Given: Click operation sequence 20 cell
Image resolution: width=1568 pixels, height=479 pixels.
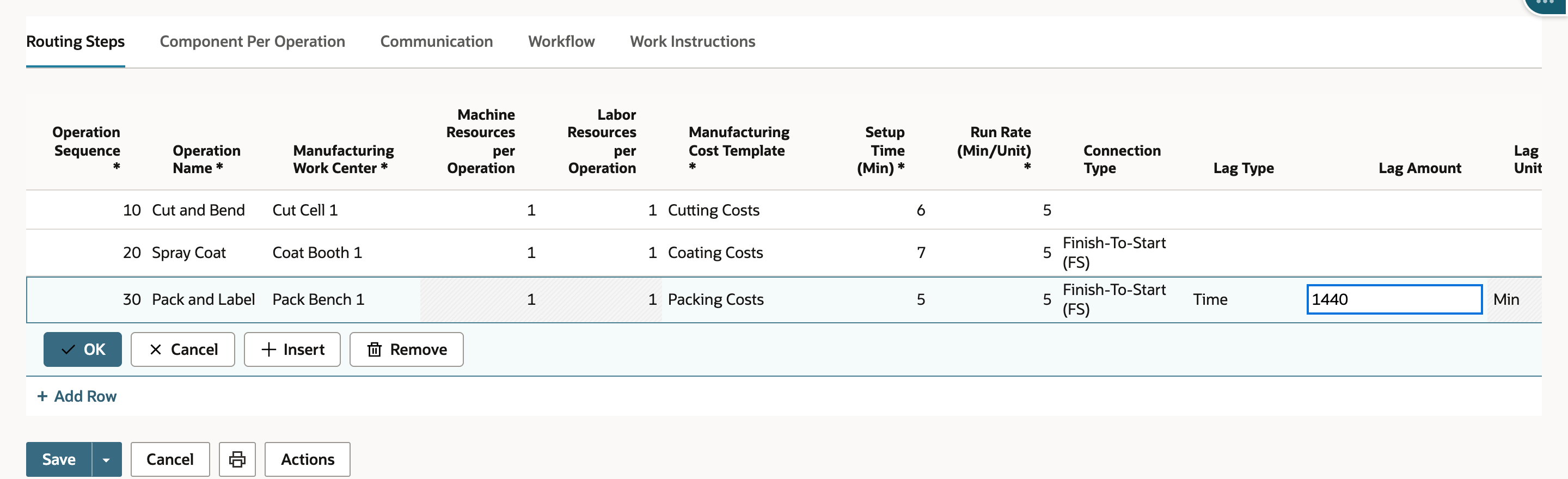Looking at the screenshot, I should 131,253.
